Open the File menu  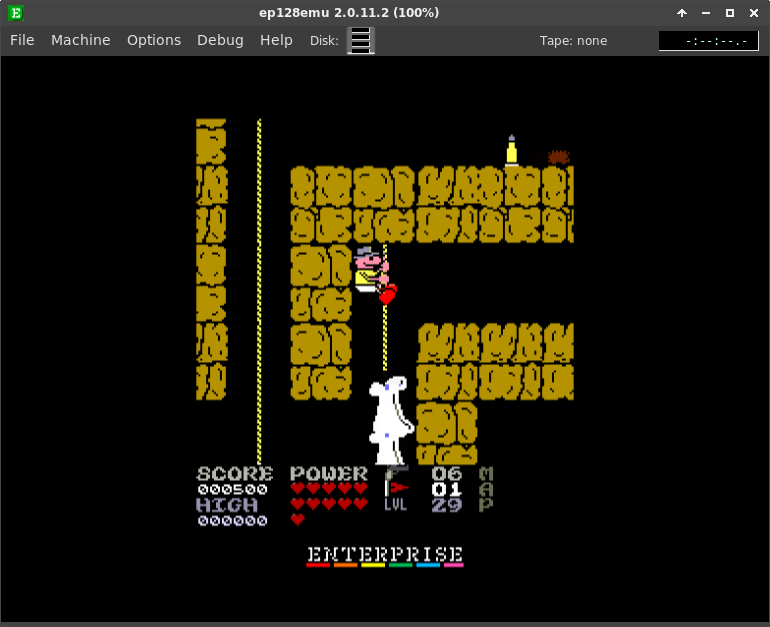pos(22,40)
